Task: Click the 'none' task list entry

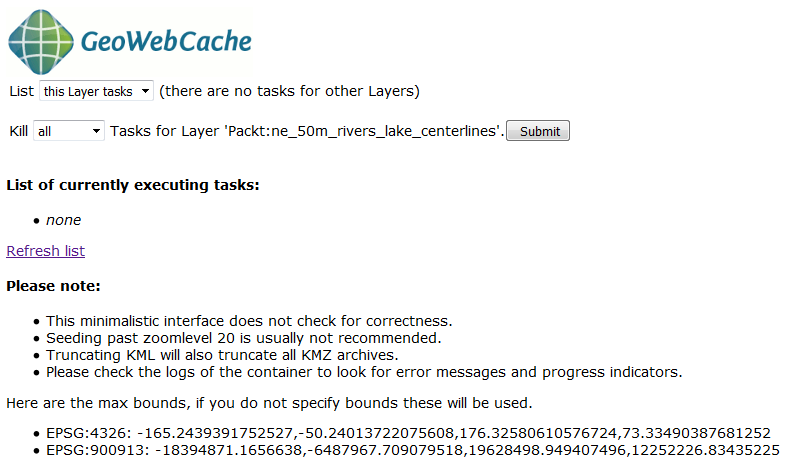Action: pyautogui.click(x=63, y=220)
